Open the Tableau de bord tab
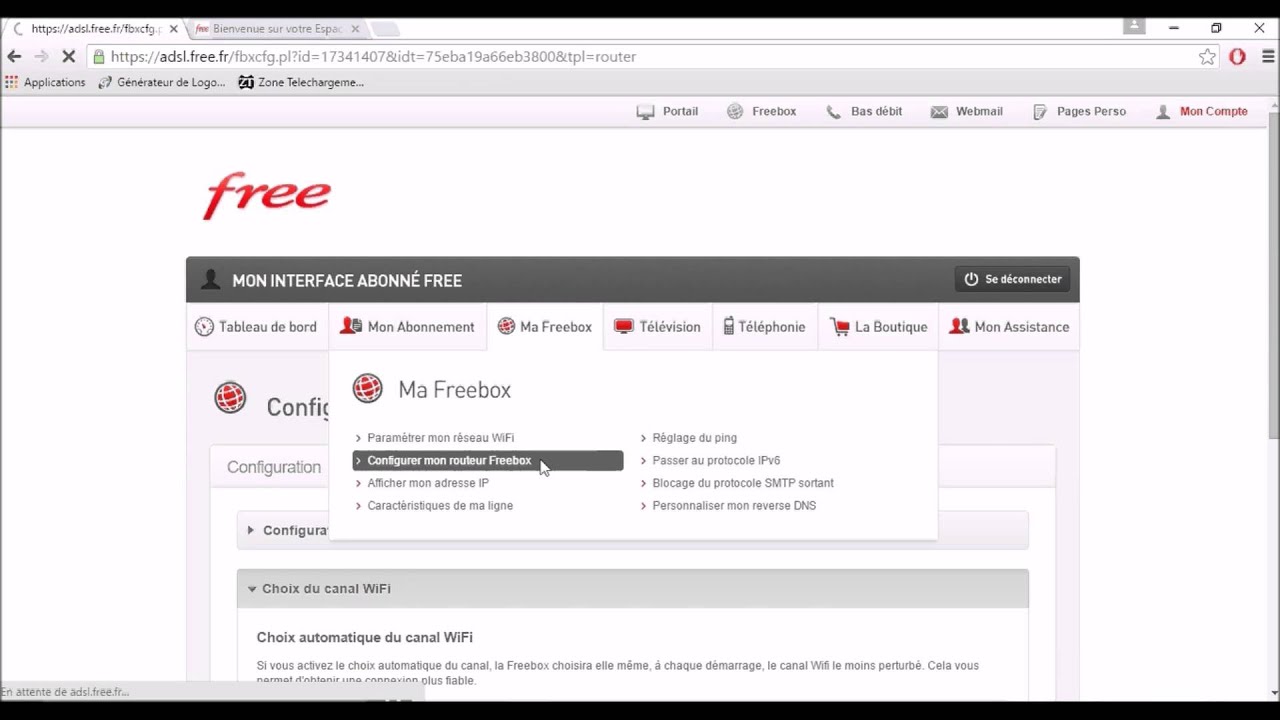Viewport: 1280px width, 720px height. pyautogui.click(x=256, y=327)
